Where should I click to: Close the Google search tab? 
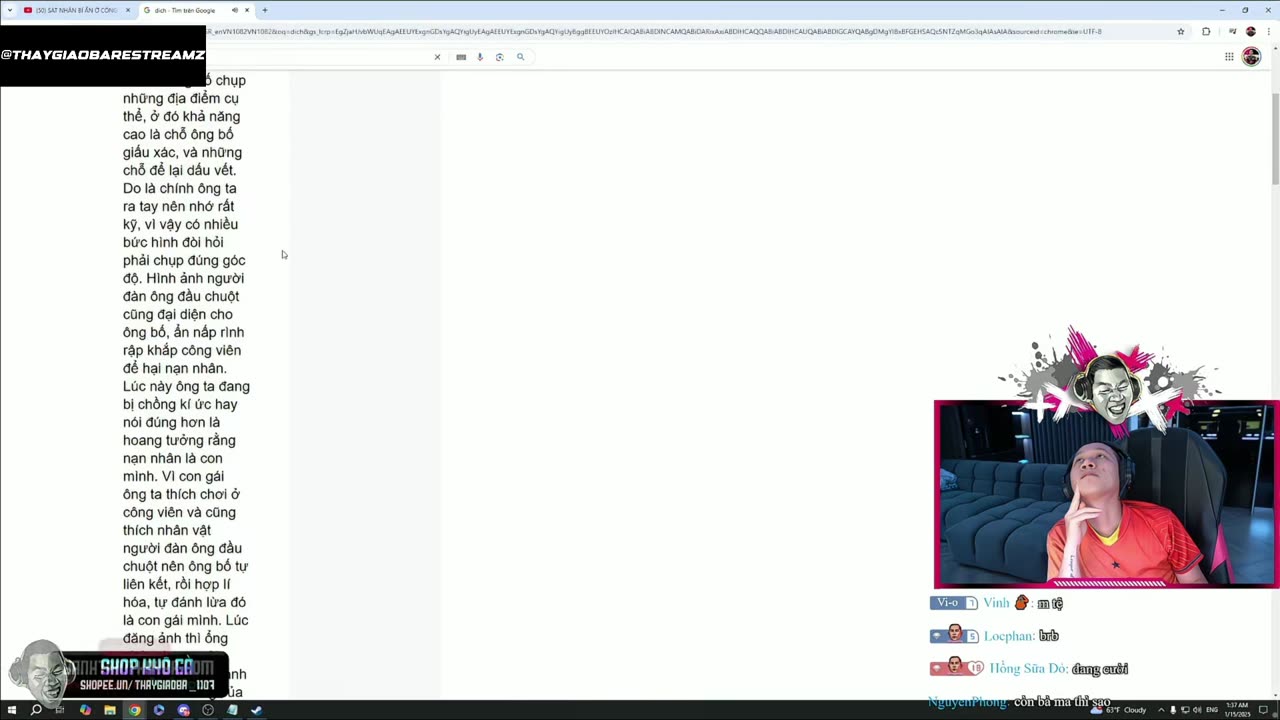247,10
